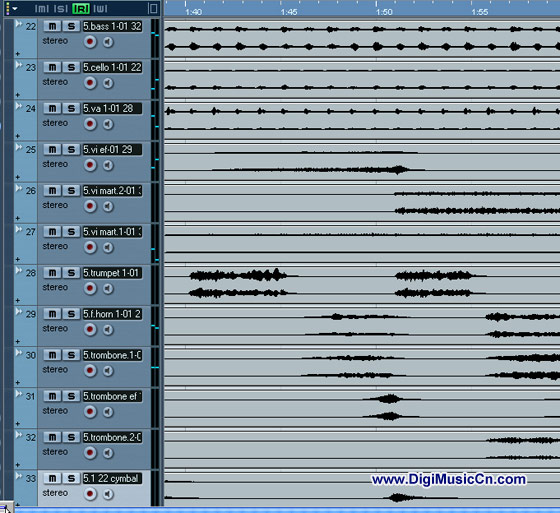Image resolution: width=560 pixels, height=513 pixels.
Task: Mute the 5.vi ef track
Action: (x=52, y=149)
